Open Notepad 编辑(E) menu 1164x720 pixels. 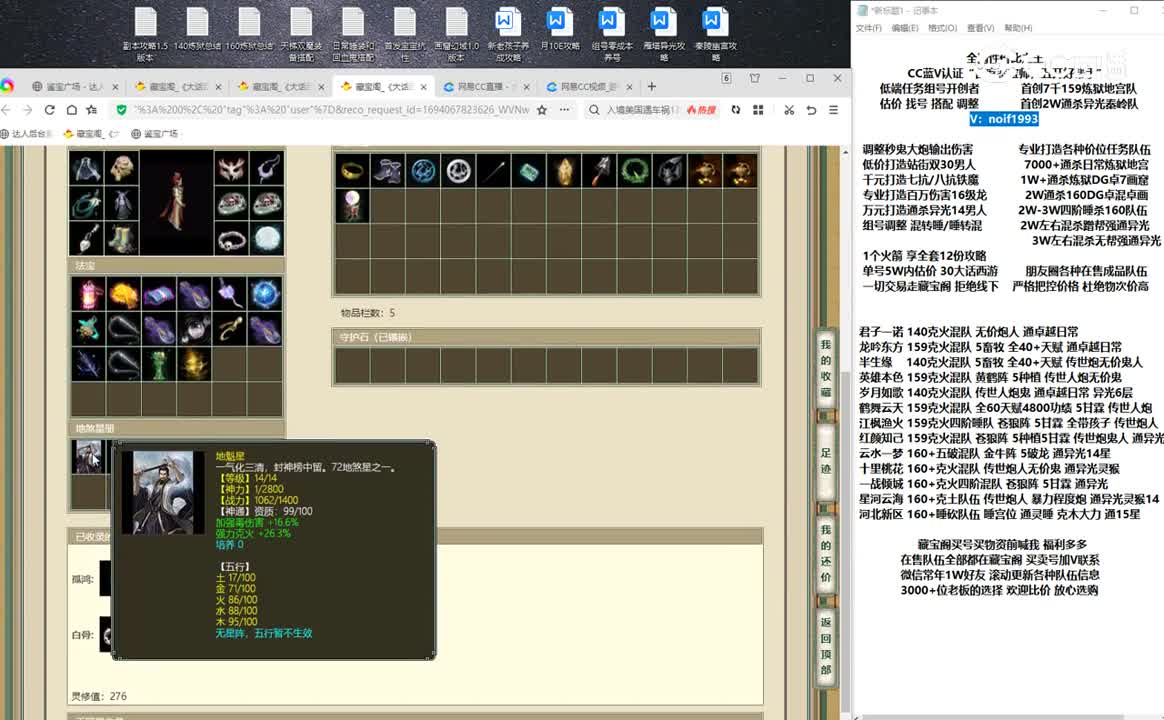pyautogui.click(x=904, y=28)
